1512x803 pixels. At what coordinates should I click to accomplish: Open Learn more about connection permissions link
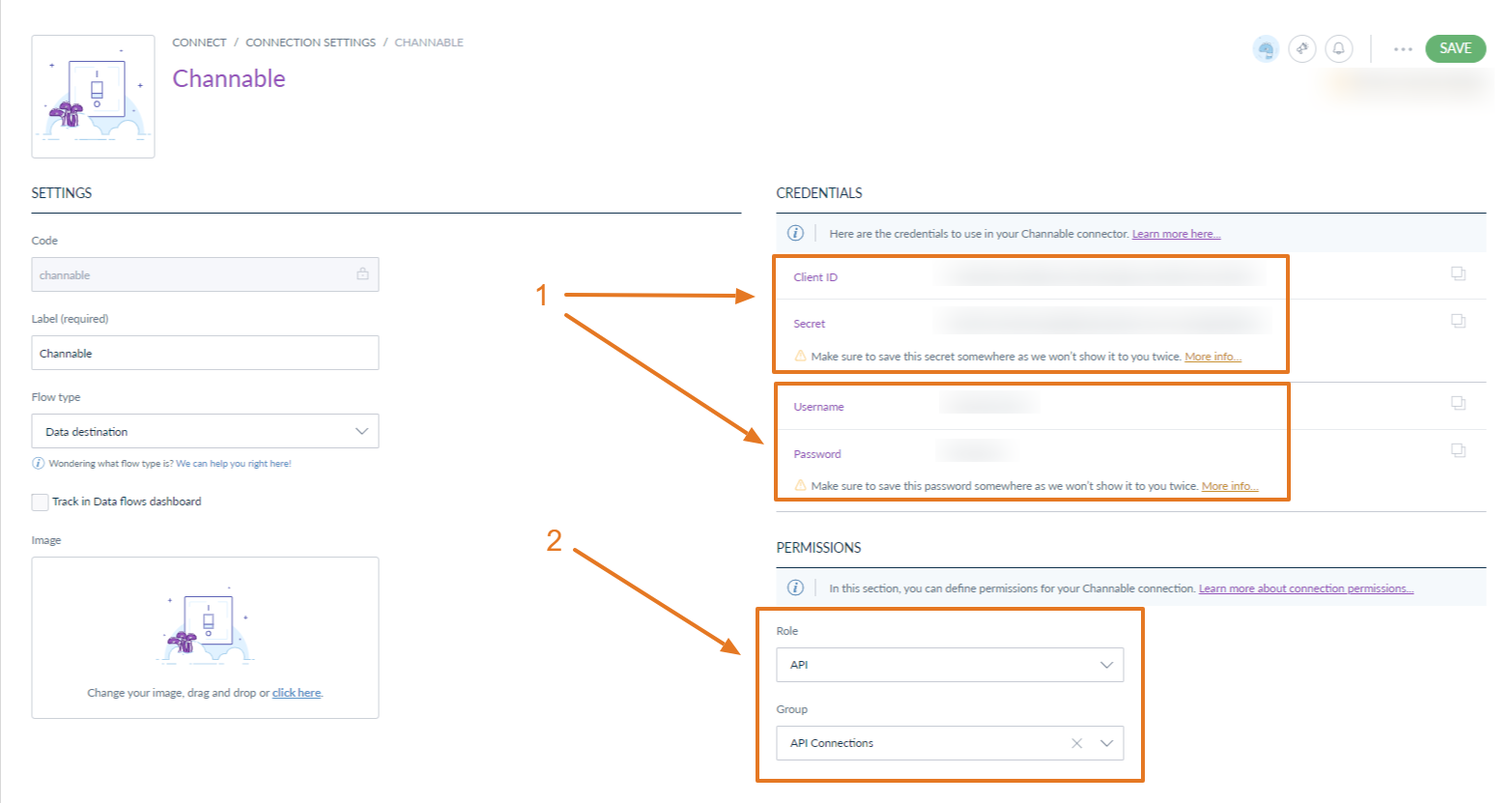point(1306,588)
